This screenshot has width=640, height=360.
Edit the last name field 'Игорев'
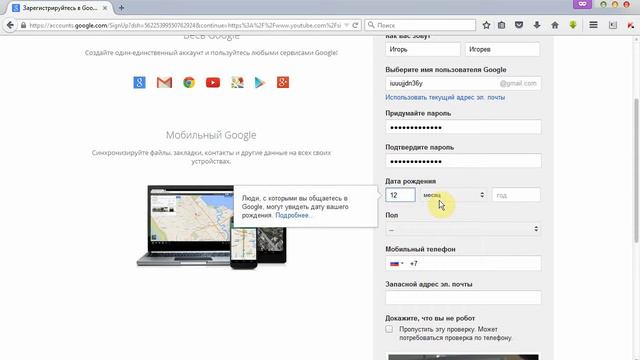[502, 49]
